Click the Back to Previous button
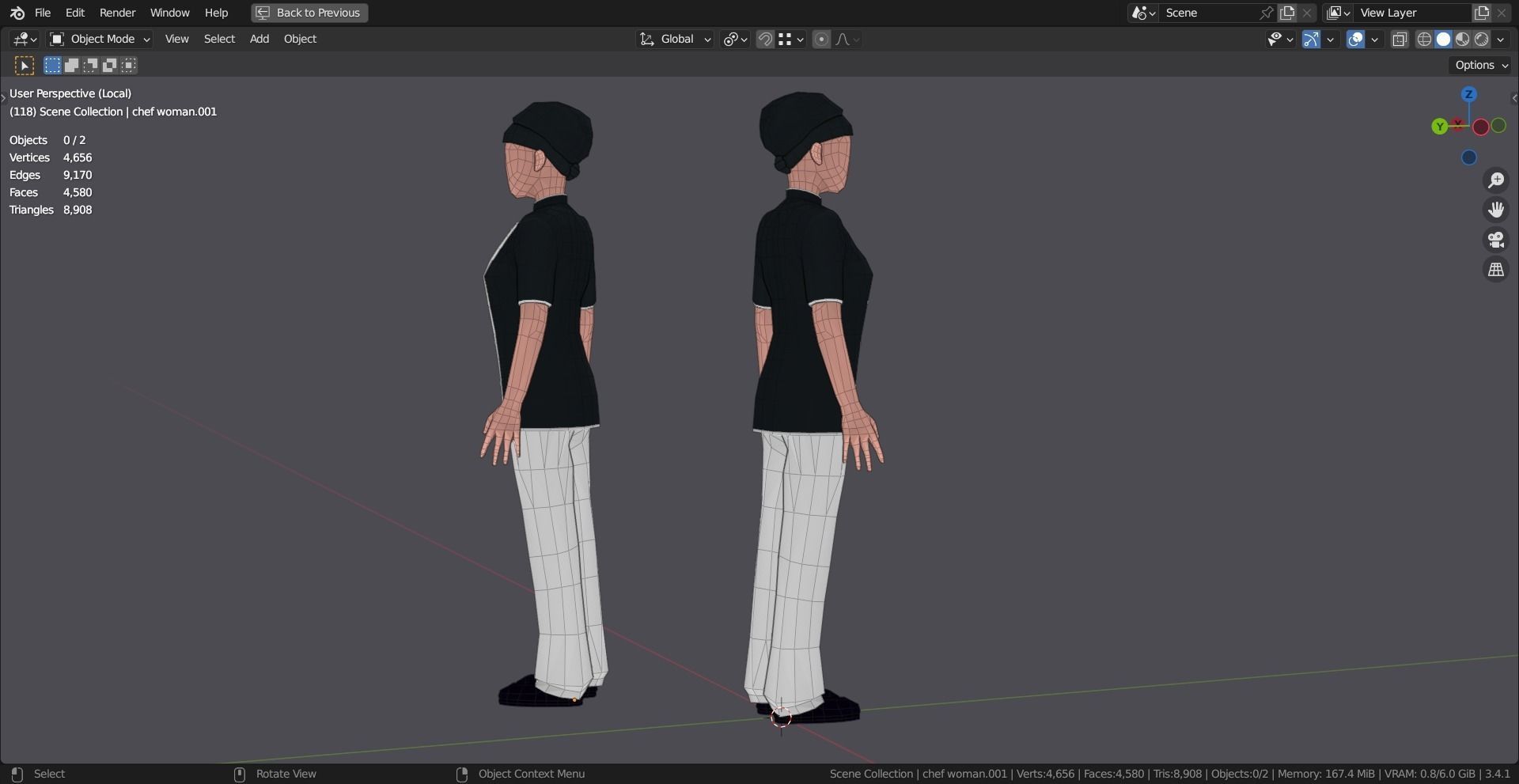The image size is (1519, 784). click(x=309, y=12)
